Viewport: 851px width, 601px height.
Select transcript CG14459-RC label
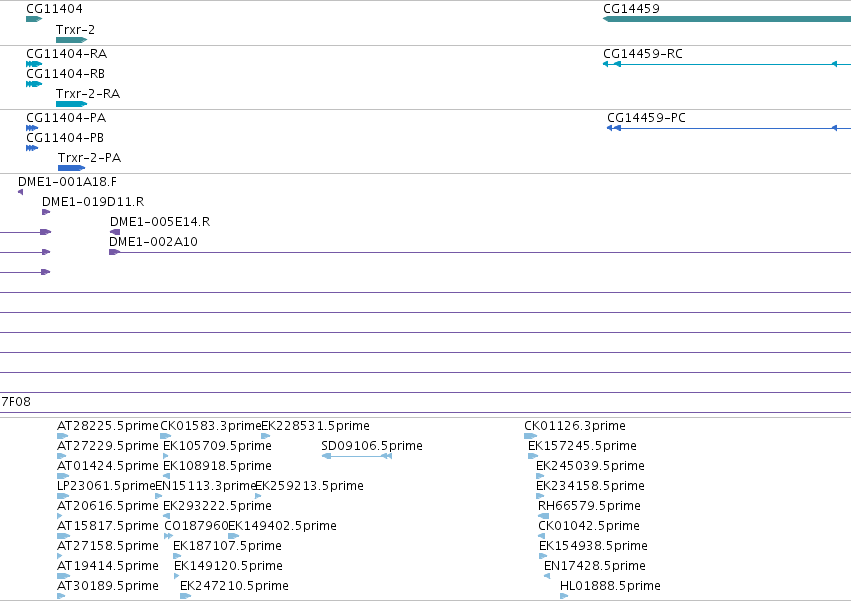click(643, 54)
